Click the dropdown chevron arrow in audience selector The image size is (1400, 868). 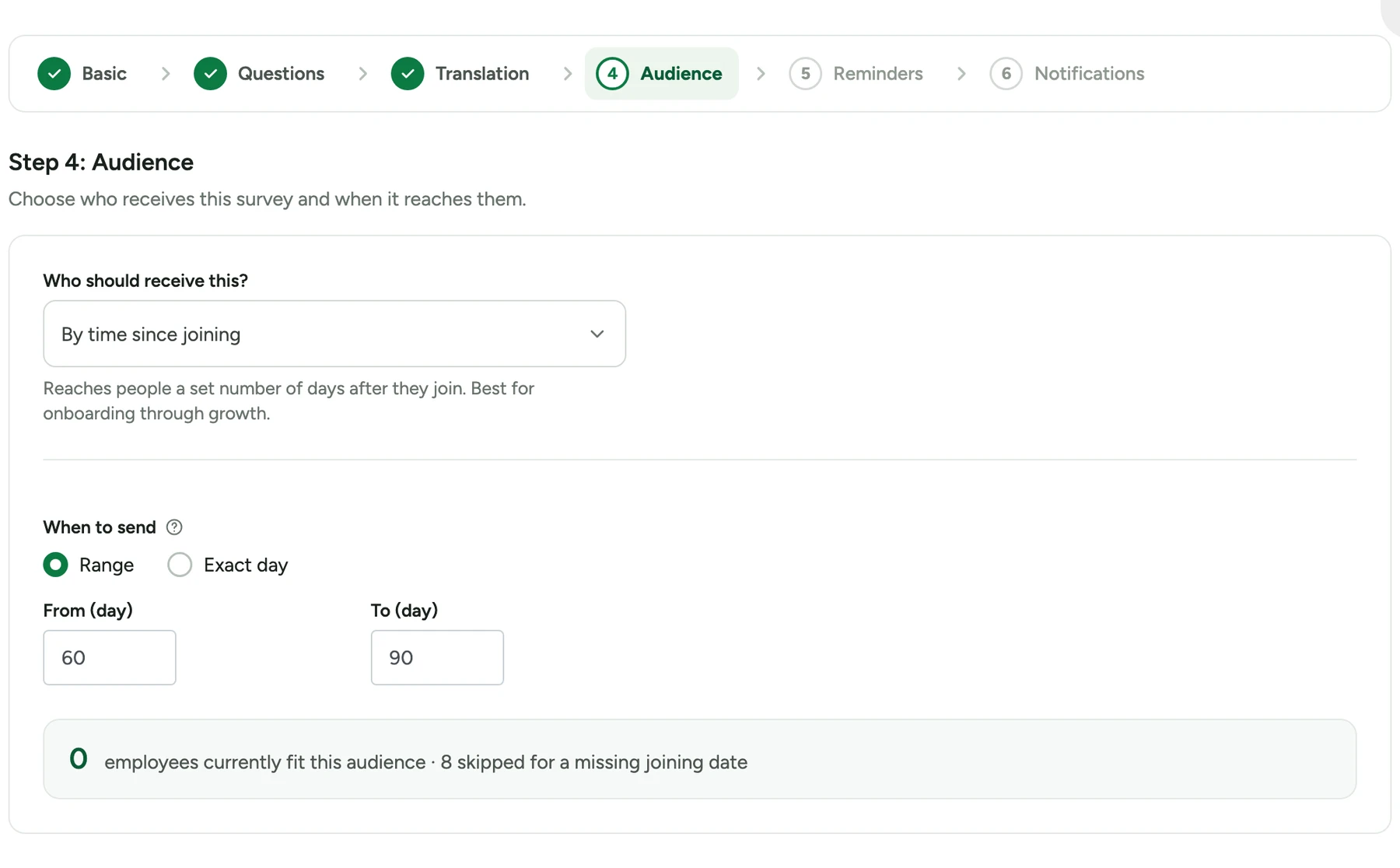597,334
